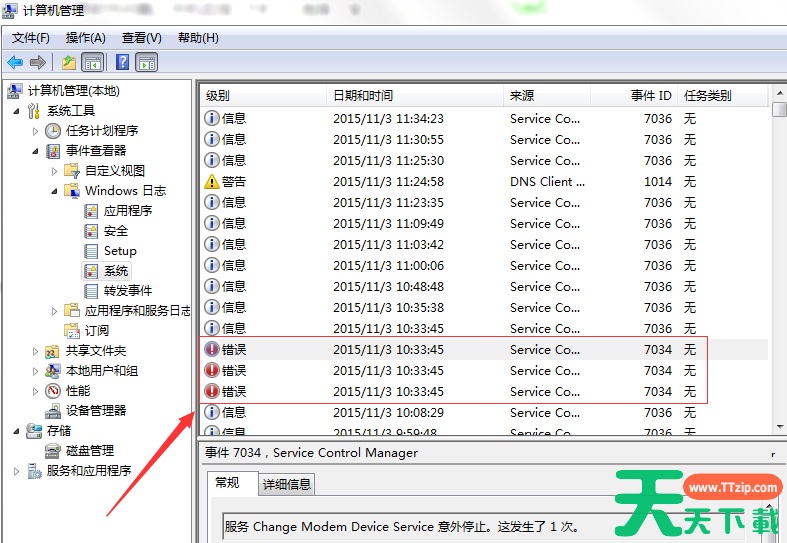Toggle the console tree pane toolbar button
This screenshot has height=543, width=787.
93,63
